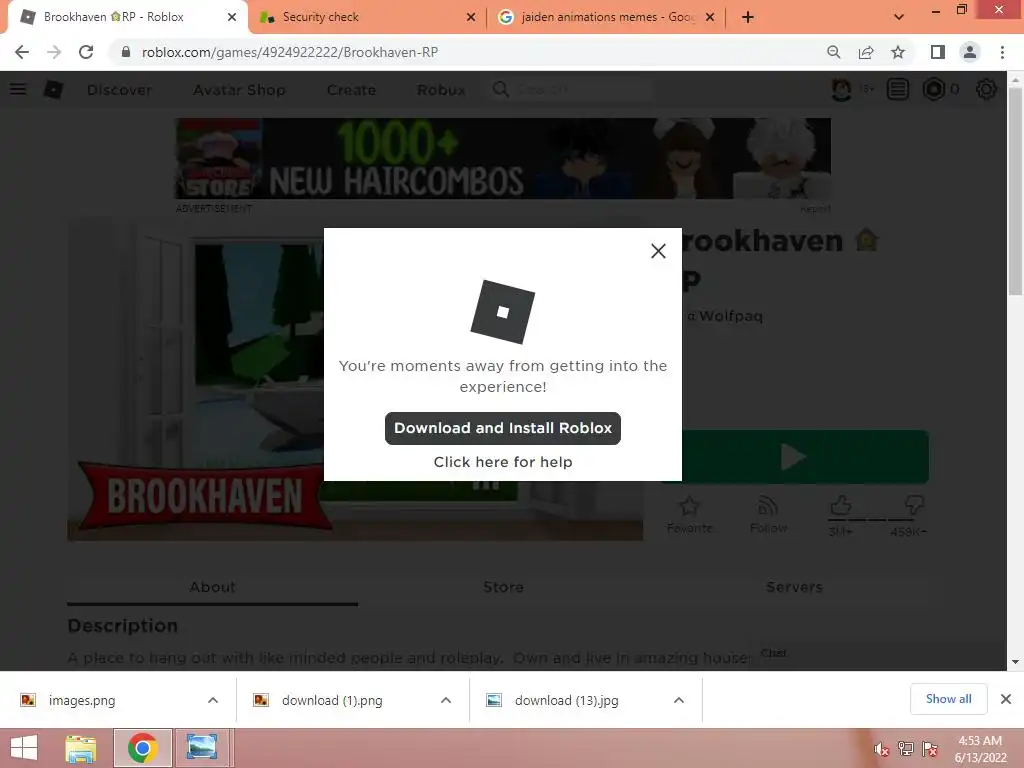Reload the Roblox page
The width and height of the screenshot is (1024, 768).
(x=86, y=52)
